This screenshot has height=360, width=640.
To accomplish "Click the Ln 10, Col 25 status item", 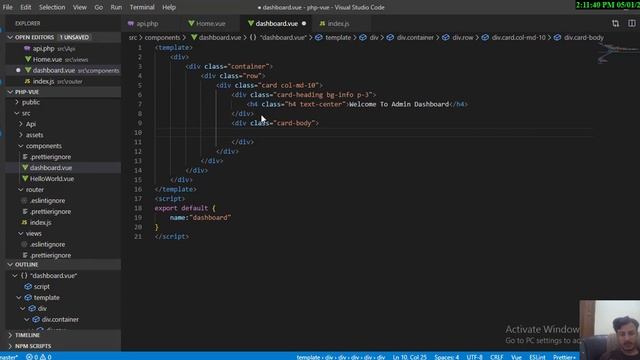I will (409, 357).
